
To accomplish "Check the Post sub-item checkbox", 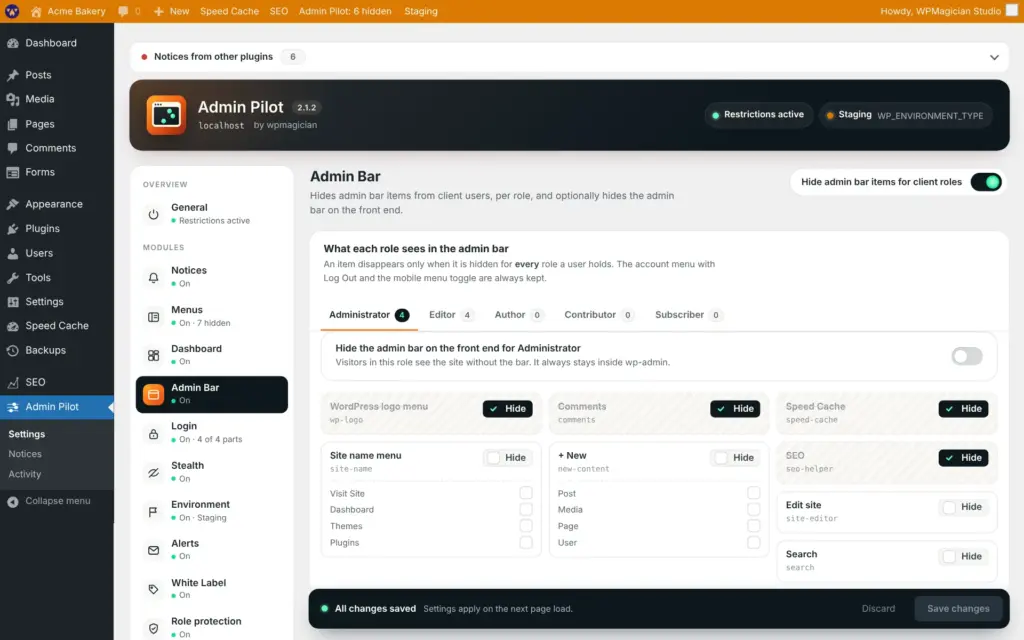I will 754,493.
